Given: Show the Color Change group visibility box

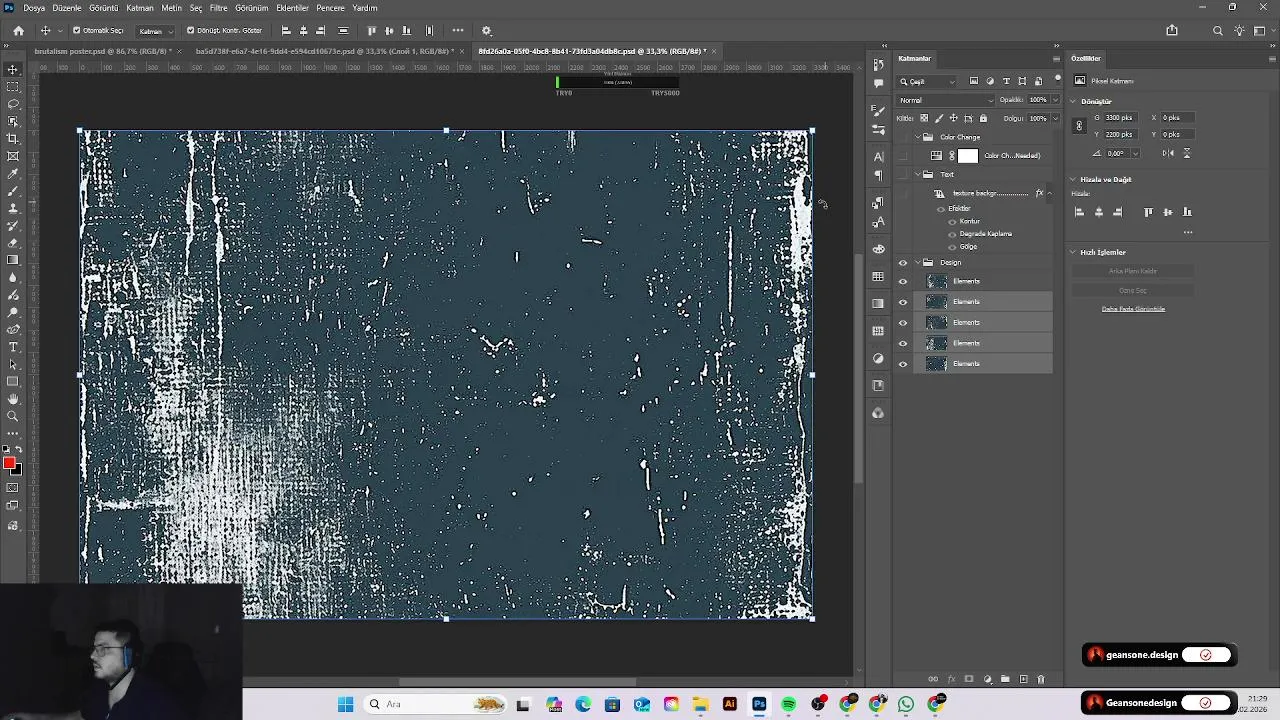Looking at the screenshot, I should click(903, 137).
